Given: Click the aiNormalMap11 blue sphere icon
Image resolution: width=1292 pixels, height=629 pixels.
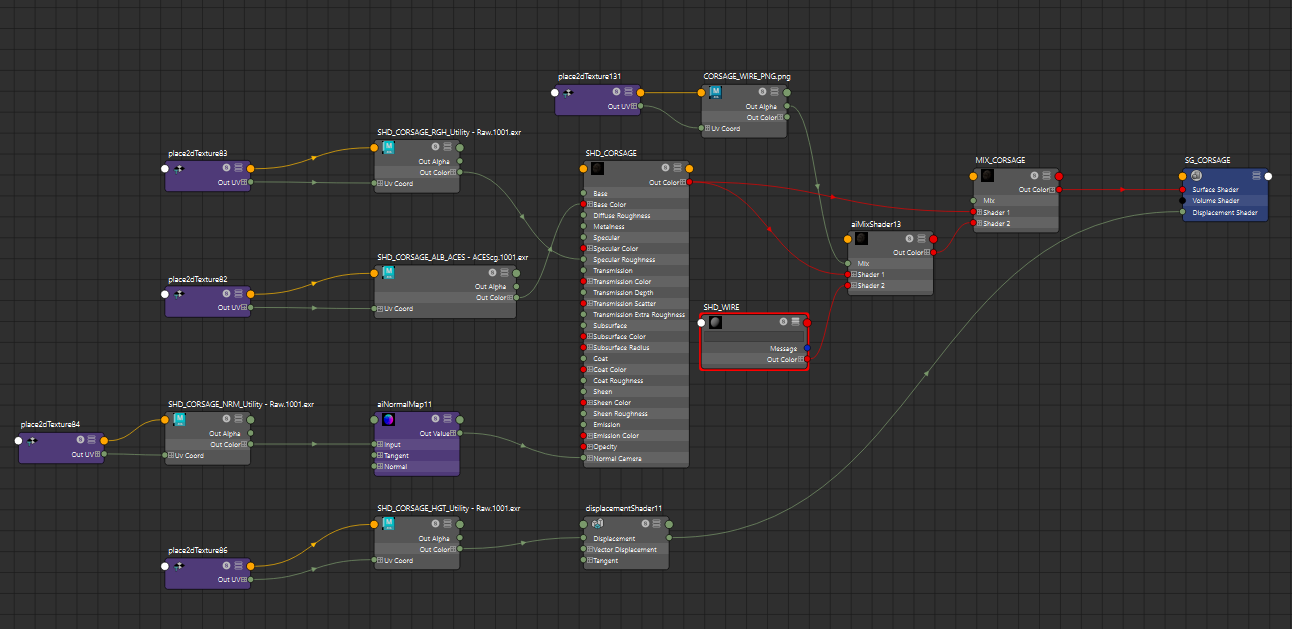Looking at the screenshot, I should [x=389, y=420].
